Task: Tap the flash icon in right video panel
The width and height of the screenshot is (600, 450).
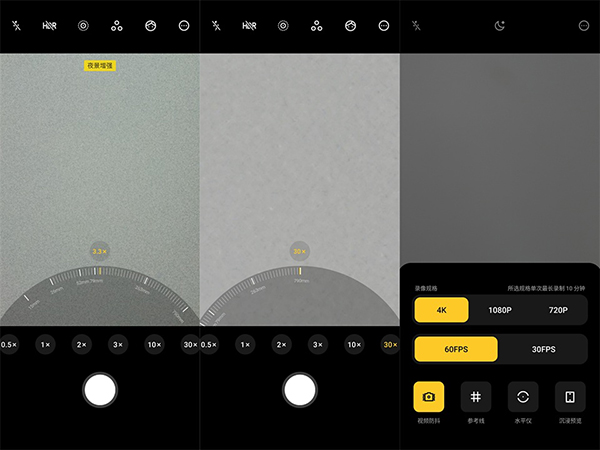Action: pos(416,26)
